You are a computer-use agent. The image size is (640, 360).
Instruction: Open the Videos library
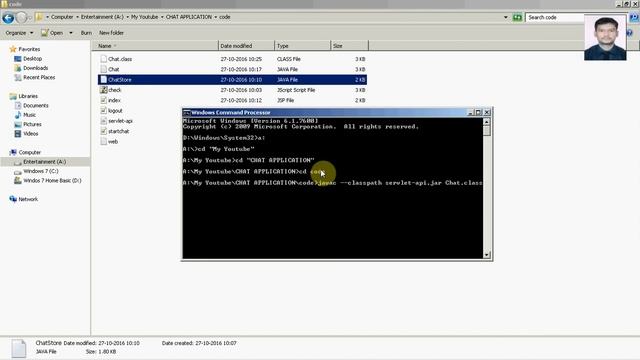click(31, 134)
